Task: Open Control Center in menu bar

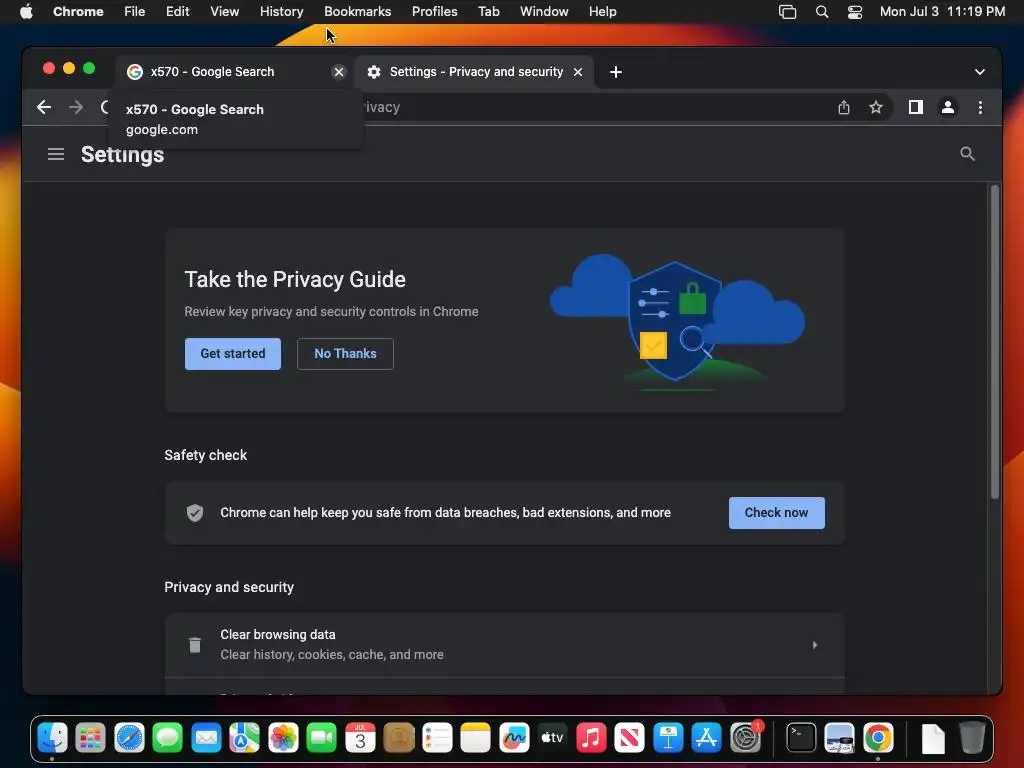Action: pyautogui.click(x=855, y=12)
